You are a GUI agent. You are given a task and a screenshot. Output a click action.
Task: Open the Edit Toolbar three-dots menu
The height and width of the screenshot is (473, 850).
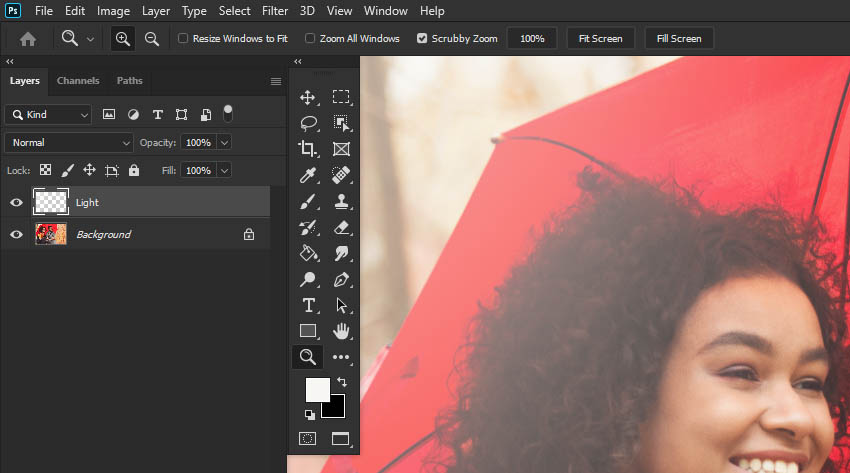click(x=341, y=357)
